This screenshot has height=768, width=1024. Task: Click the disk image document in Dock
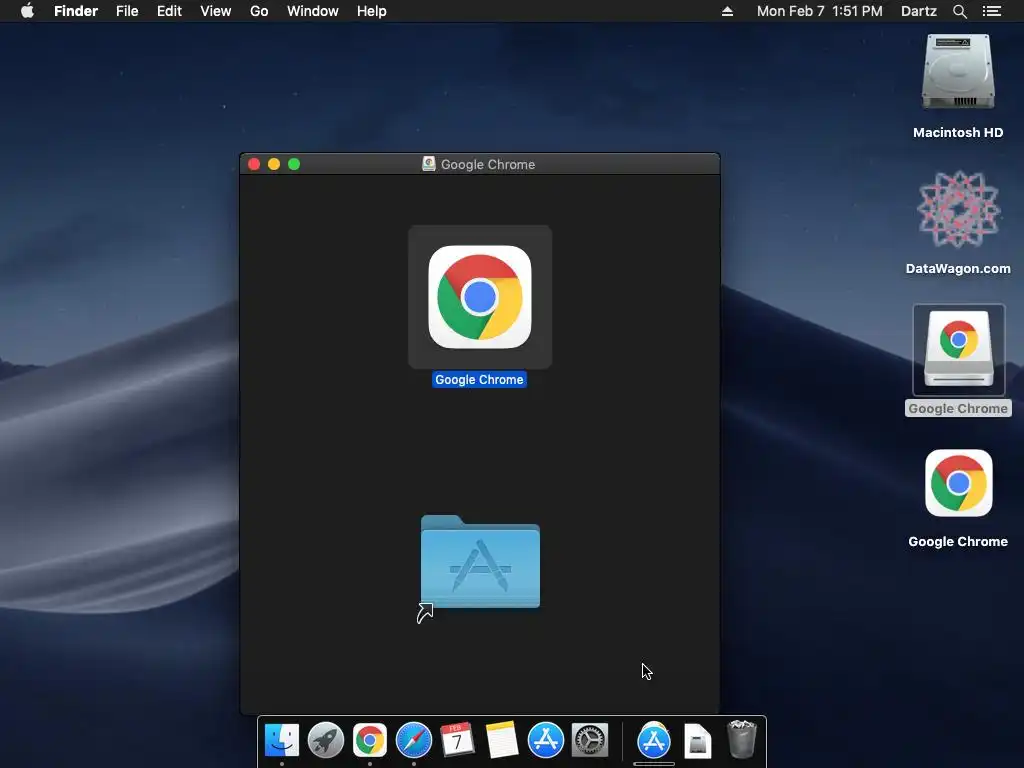(x=697, y=741)
